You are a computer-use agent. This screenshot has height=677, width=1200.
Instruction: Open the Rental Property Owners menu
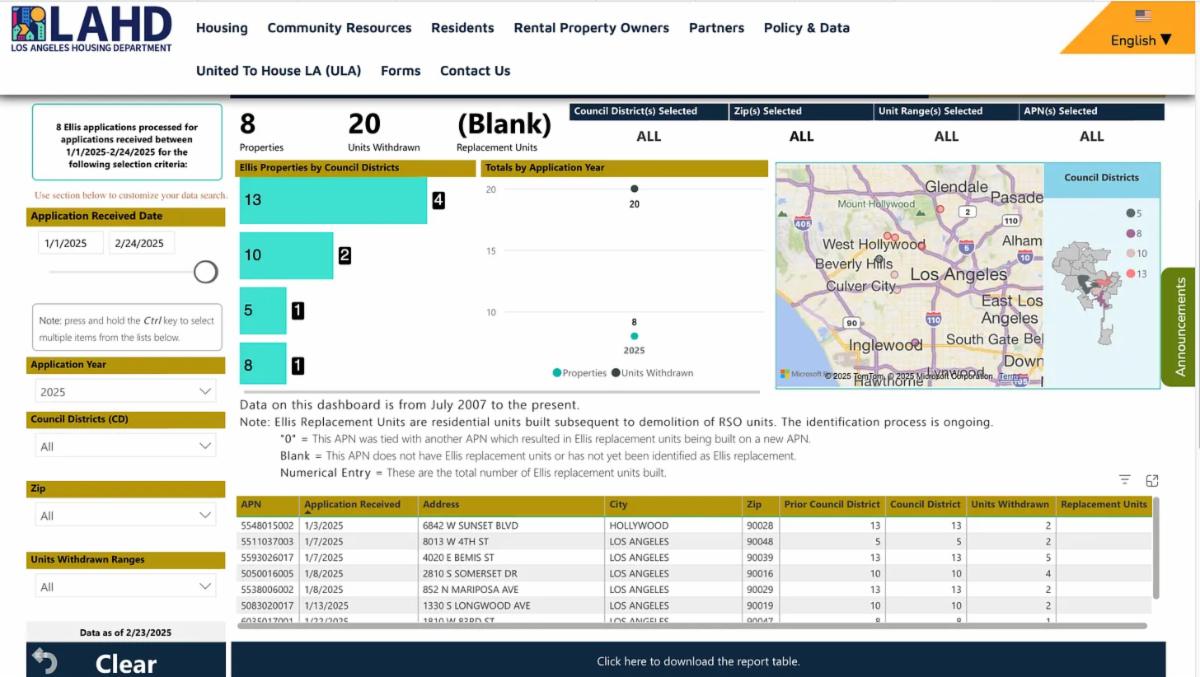[x=591, y=28]
